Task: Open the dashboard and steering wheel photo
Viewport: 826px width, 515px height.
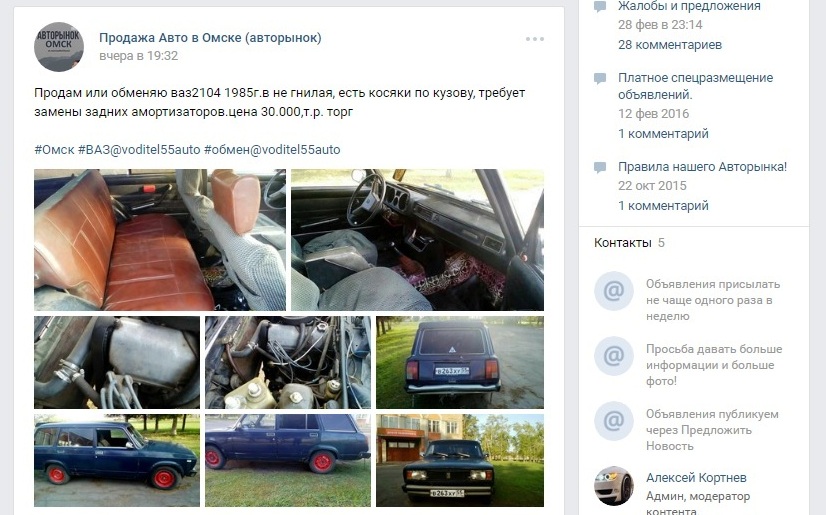Action: point(417,240)
